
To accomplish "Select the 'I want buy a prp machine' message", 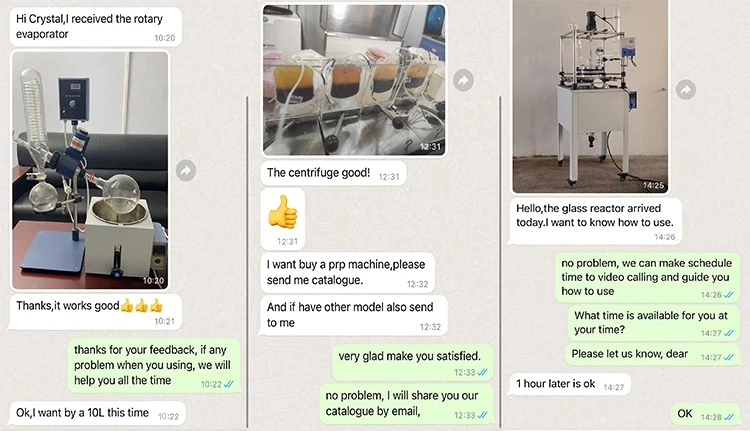I will pos(348,273).
